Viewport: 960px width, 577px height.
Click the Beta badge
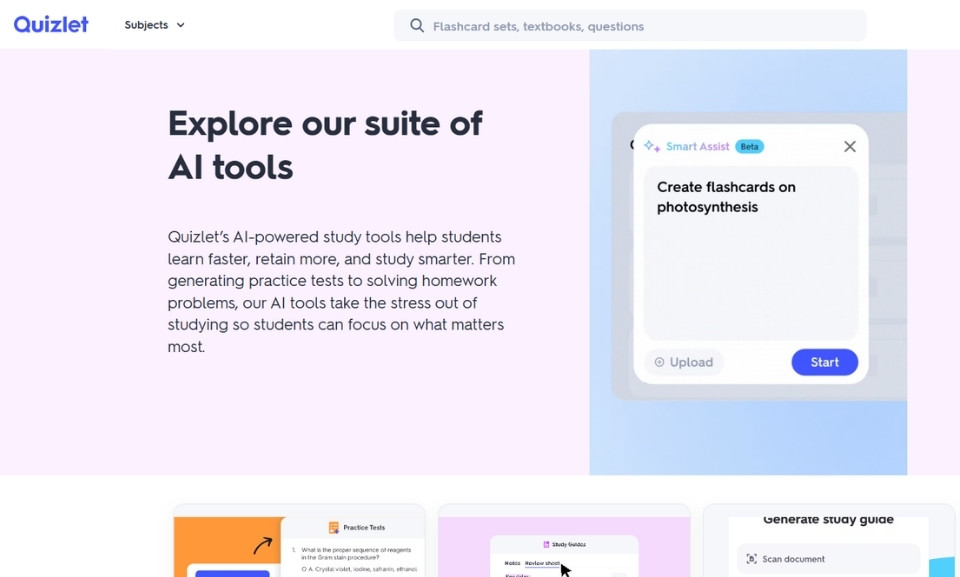click(749, 146)
